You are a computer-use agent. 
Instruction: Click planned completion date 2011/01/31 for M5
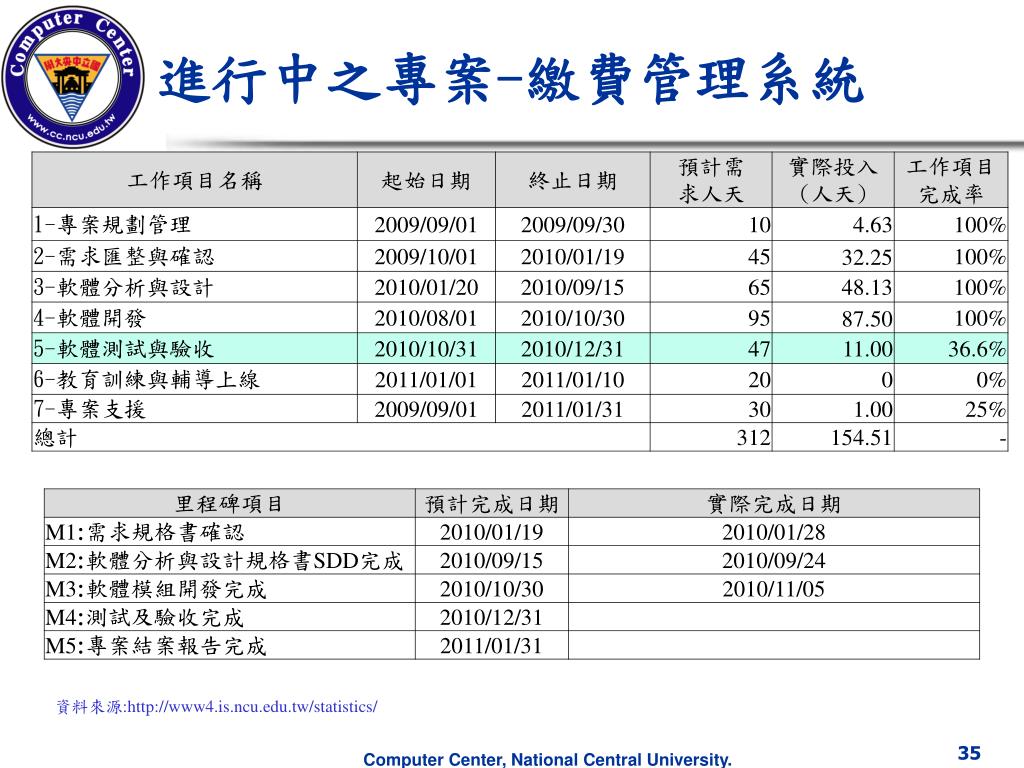(x=491, y=646)
